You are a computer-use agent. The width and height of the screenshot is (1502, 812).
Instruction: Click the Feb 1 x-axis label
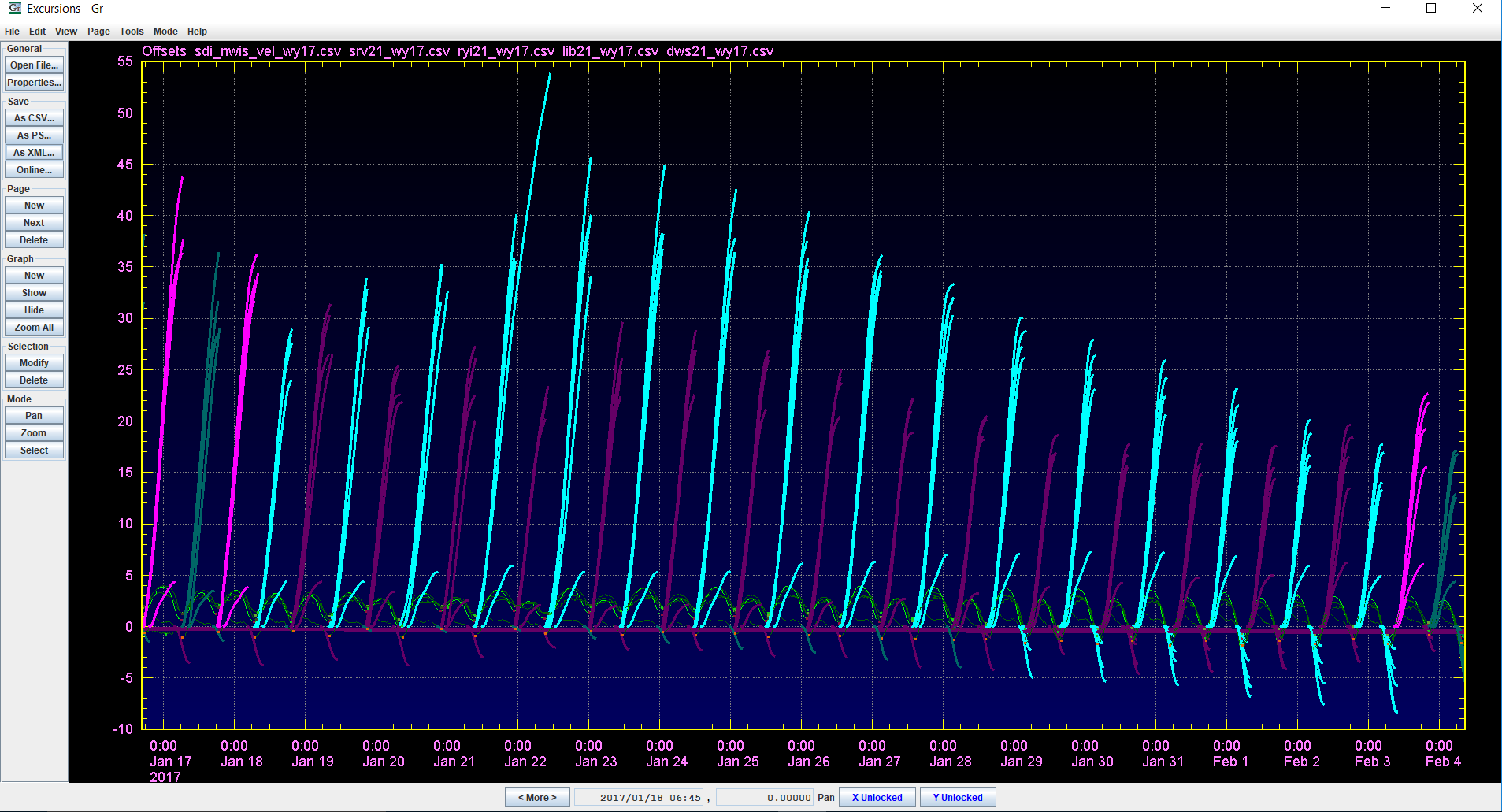click(1230, 762)
